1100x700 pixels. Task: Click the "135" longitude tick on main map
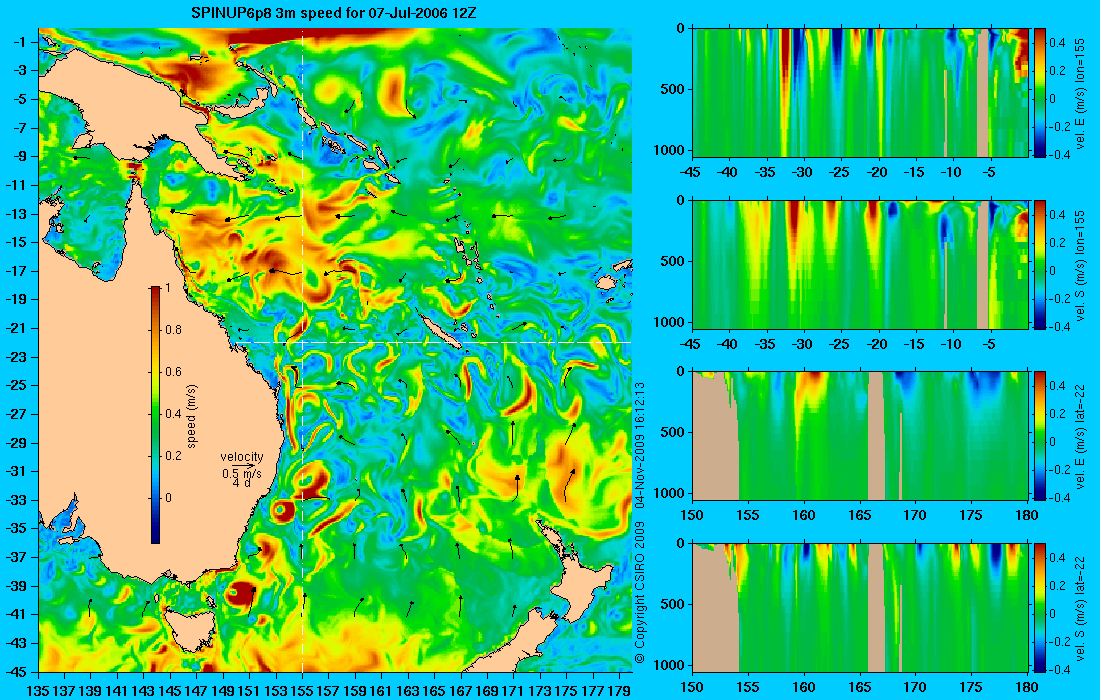38,691
